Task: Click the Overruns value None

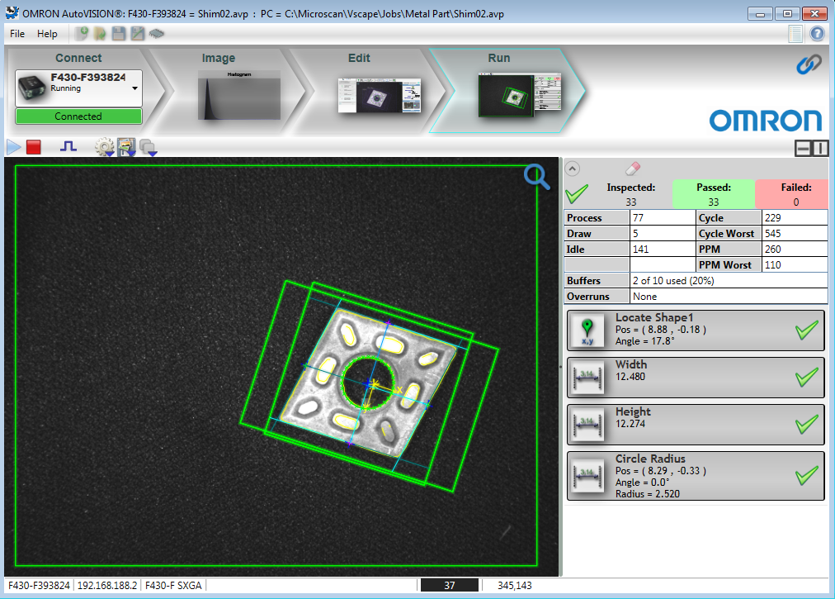Action: click(x=728, y=296)
